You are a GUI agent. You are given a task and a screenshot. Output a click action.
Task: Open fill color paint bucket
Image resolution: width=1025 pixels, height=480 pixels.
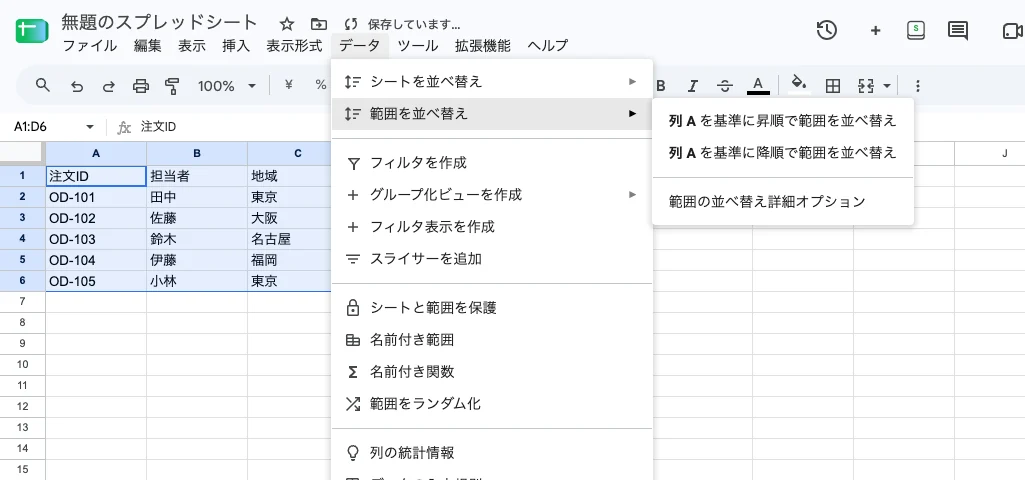(x=799, y=84)
